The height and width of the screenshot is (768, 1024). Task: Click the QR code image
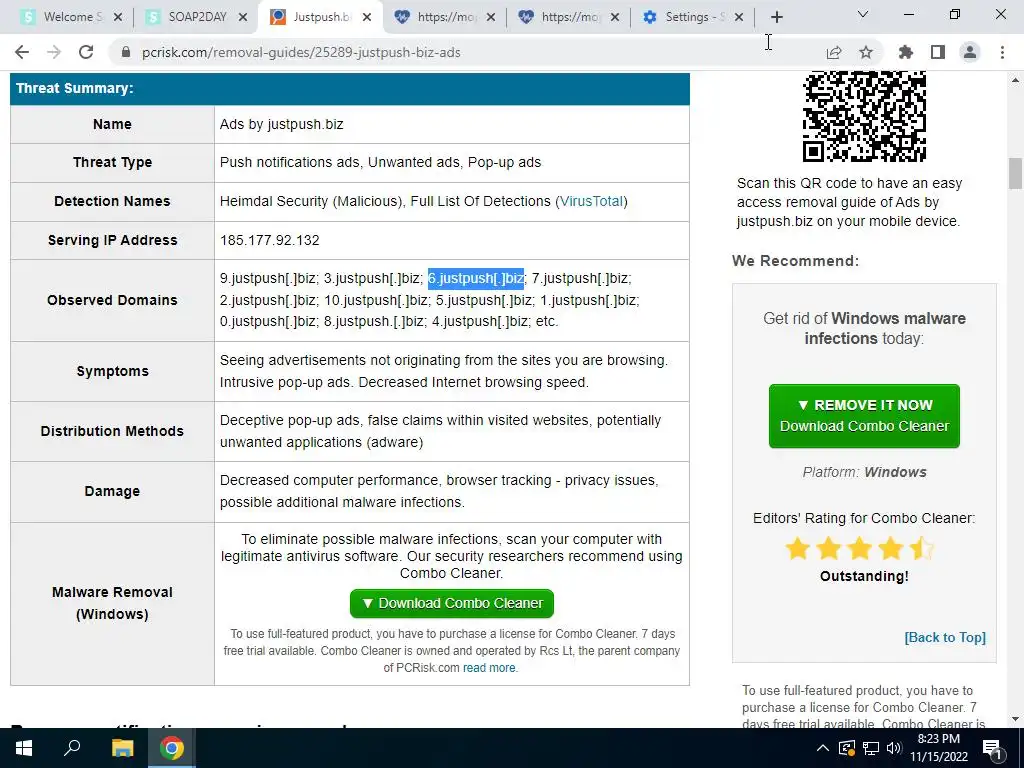(x=864, y=116)
